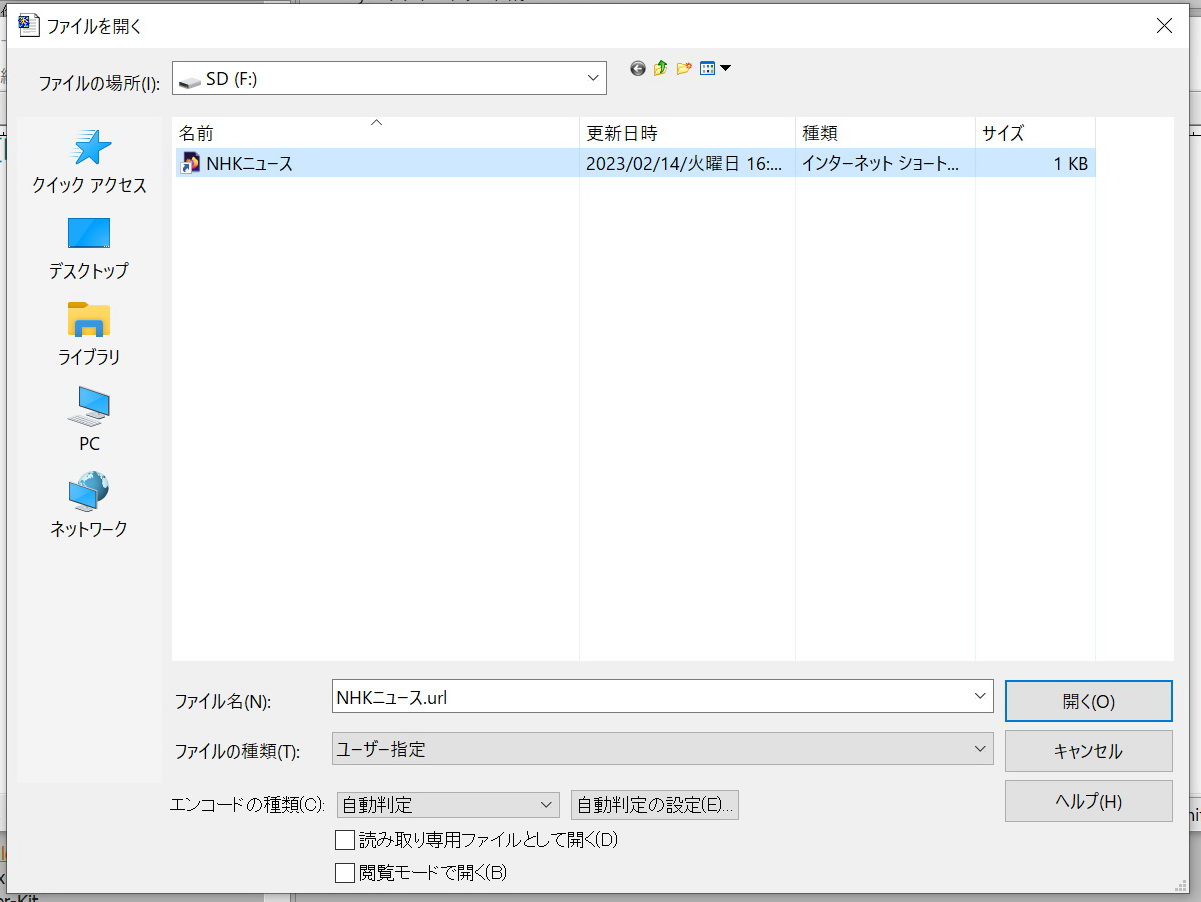Select the PC location icon
1201x902 pixels.
89,419
